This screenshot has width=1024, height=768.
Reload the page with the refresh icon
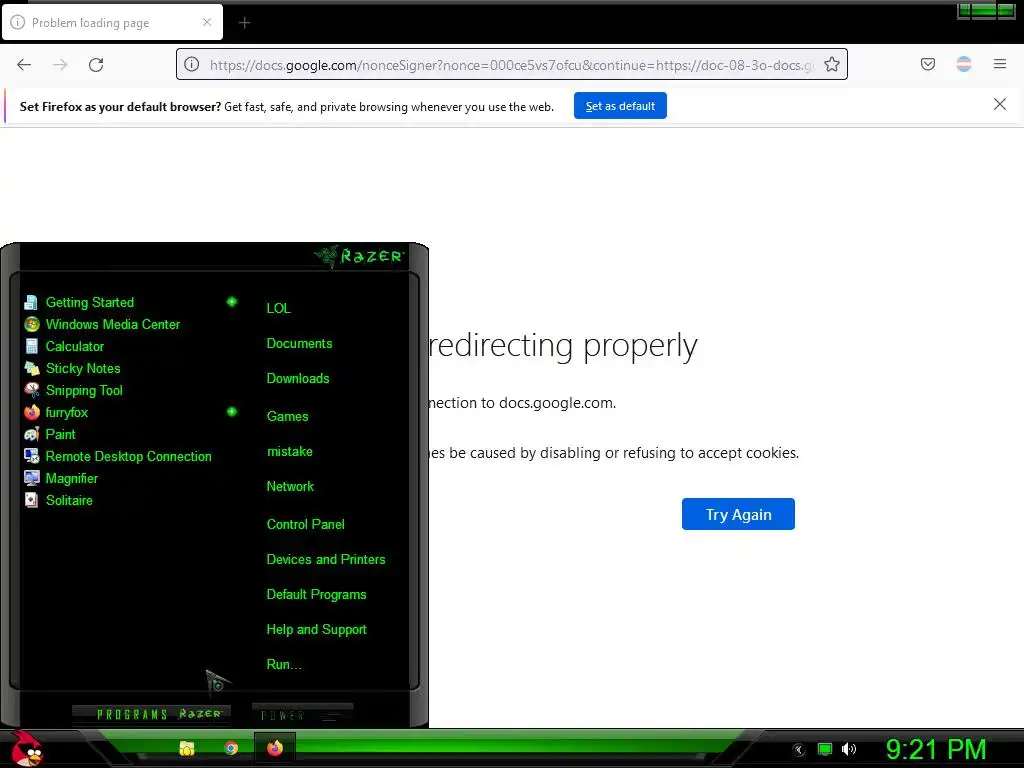[96, 64]
